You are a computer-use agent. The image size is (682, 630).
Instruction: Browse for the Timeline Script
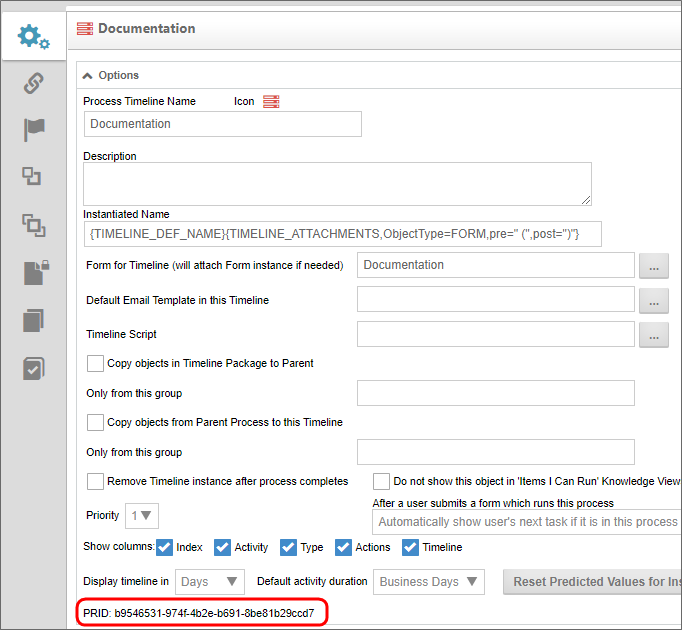(653, 335)
